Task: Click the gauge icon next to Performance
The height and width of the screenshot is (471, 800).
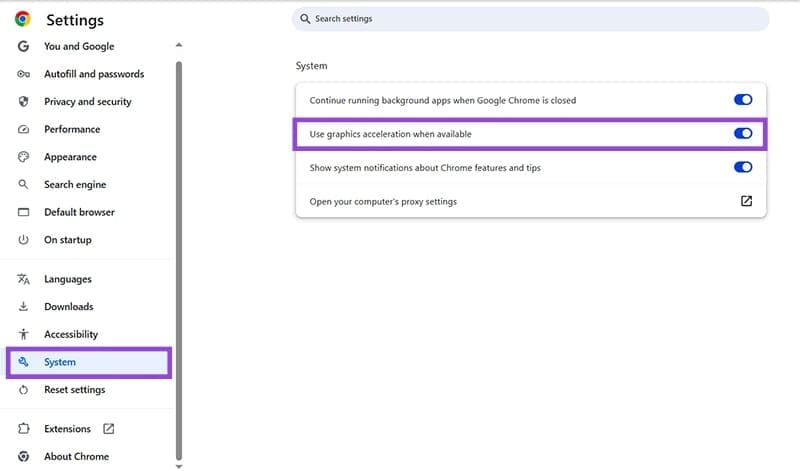Action: point(23,129)
